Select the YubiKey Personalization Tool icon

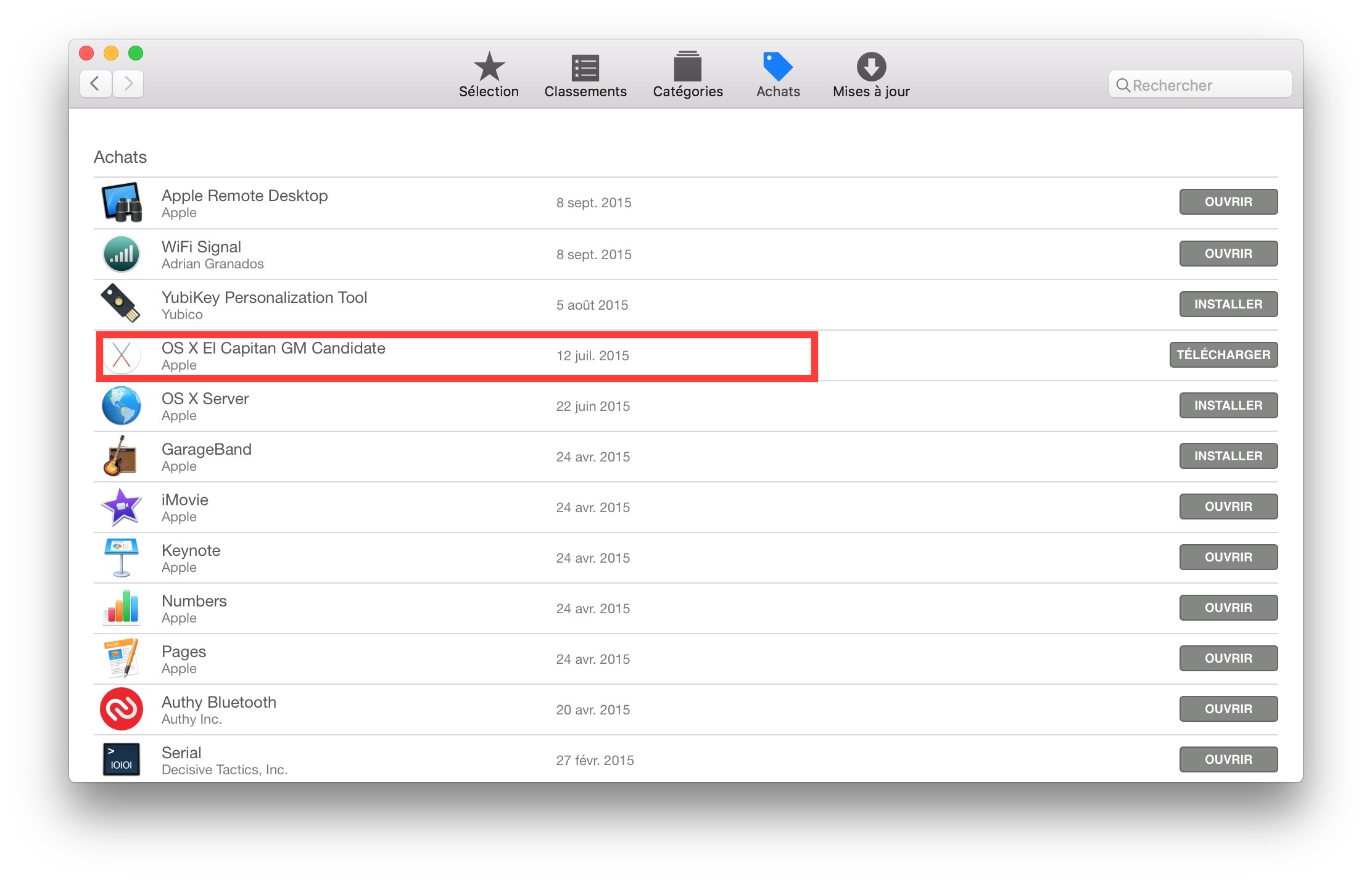[120, 303]
